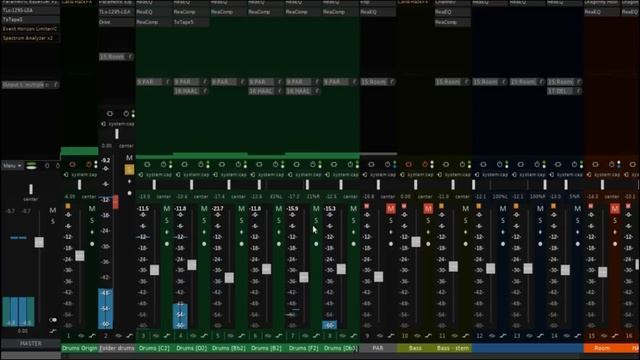
Task: Open Drive plugin on Folder drums
Action: tap(117, 22)
